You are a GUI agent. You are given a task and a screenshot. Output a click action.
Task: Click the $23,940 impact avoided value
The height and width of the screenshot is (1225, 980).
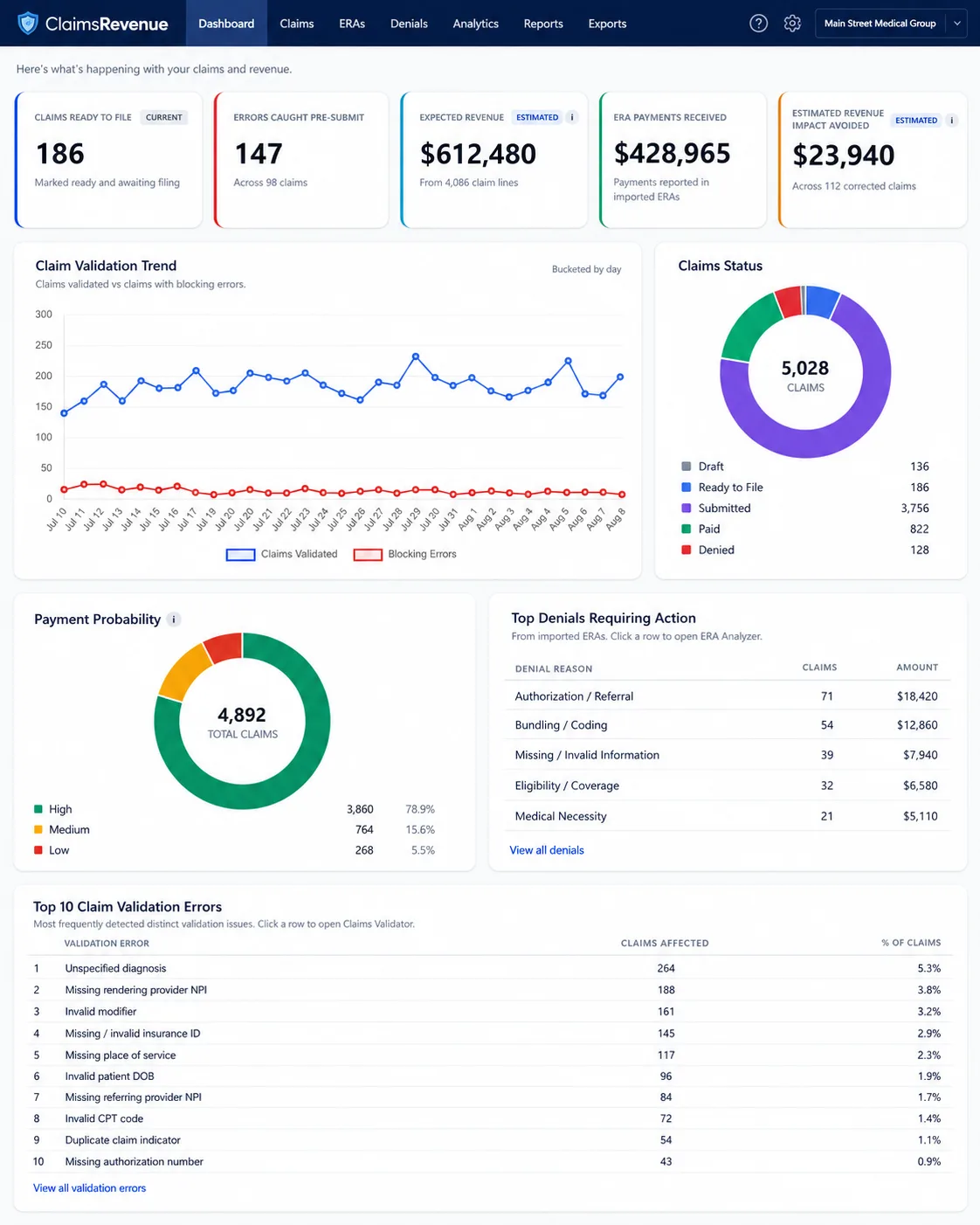(844, 156)
